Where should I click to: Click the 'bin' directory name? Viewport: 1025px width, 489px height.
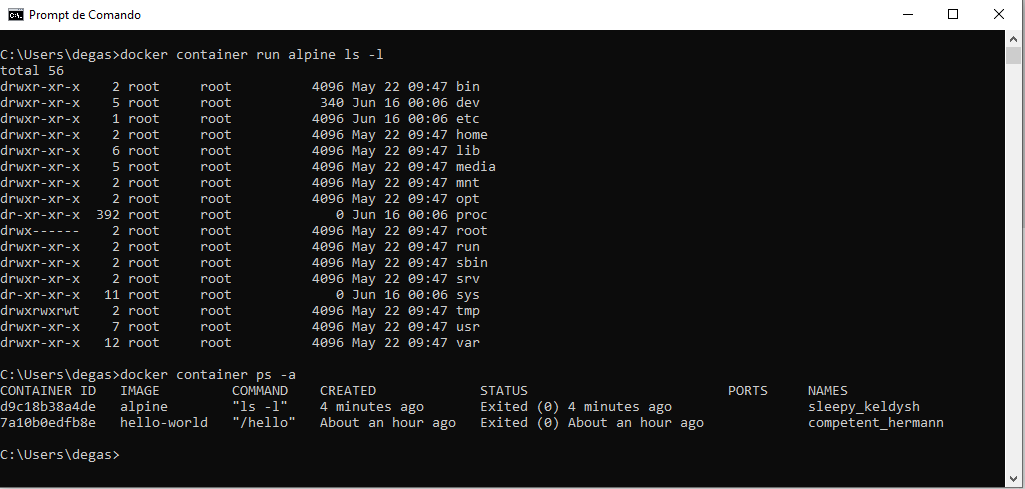[x=468, y=86]
